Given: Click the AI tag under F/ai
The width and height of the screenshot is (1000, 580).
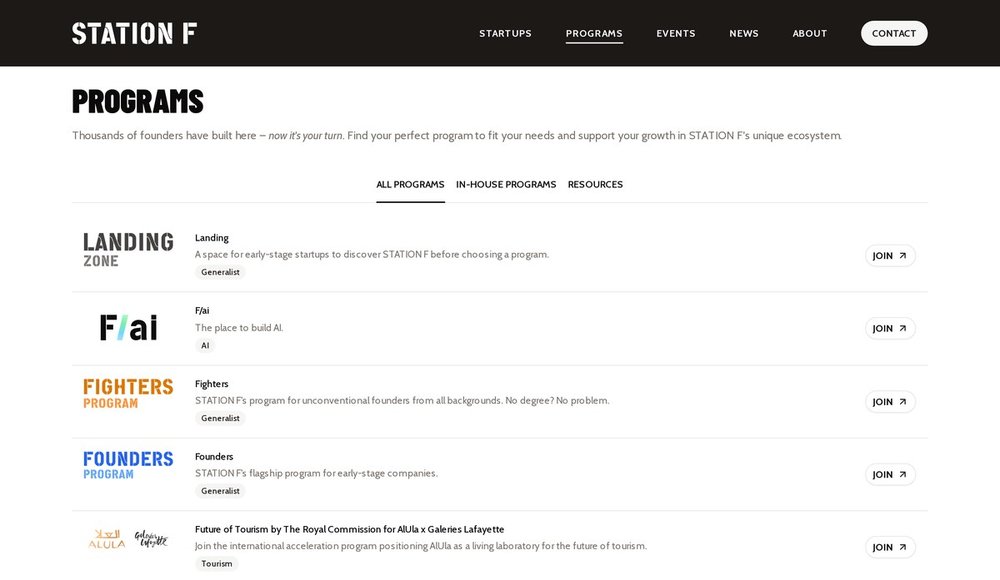Looking at the screenshot, I should click(205, 346).
